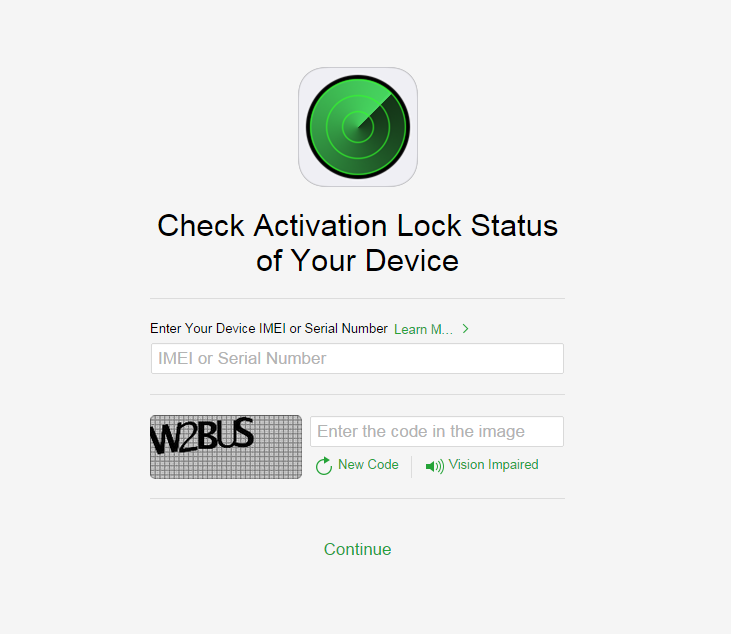Viewport: 731px width, 634px height.
Task: Click the W2BUS distorted letters
Action: [x=202, y=435]
